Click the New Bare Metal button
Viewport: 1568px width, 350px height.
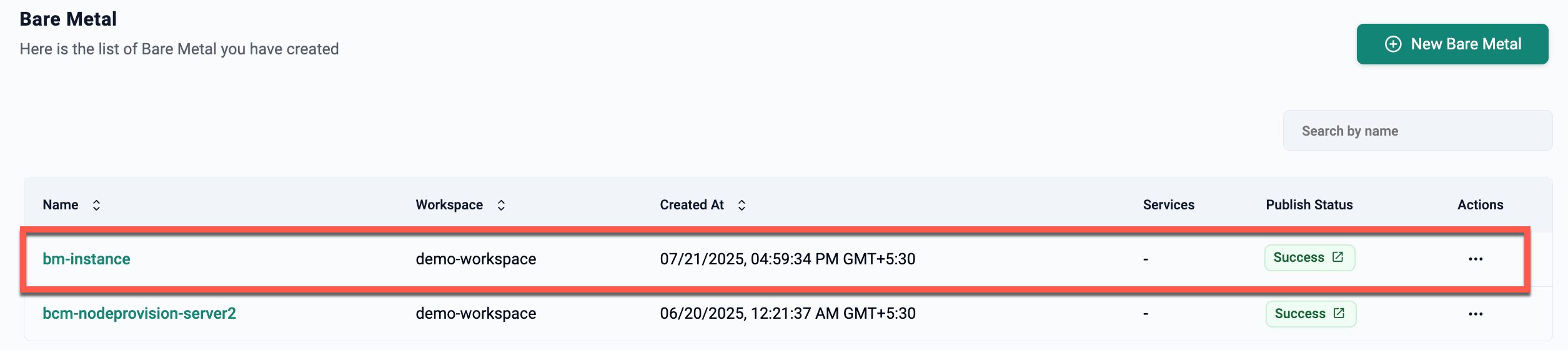(1452, 44)
